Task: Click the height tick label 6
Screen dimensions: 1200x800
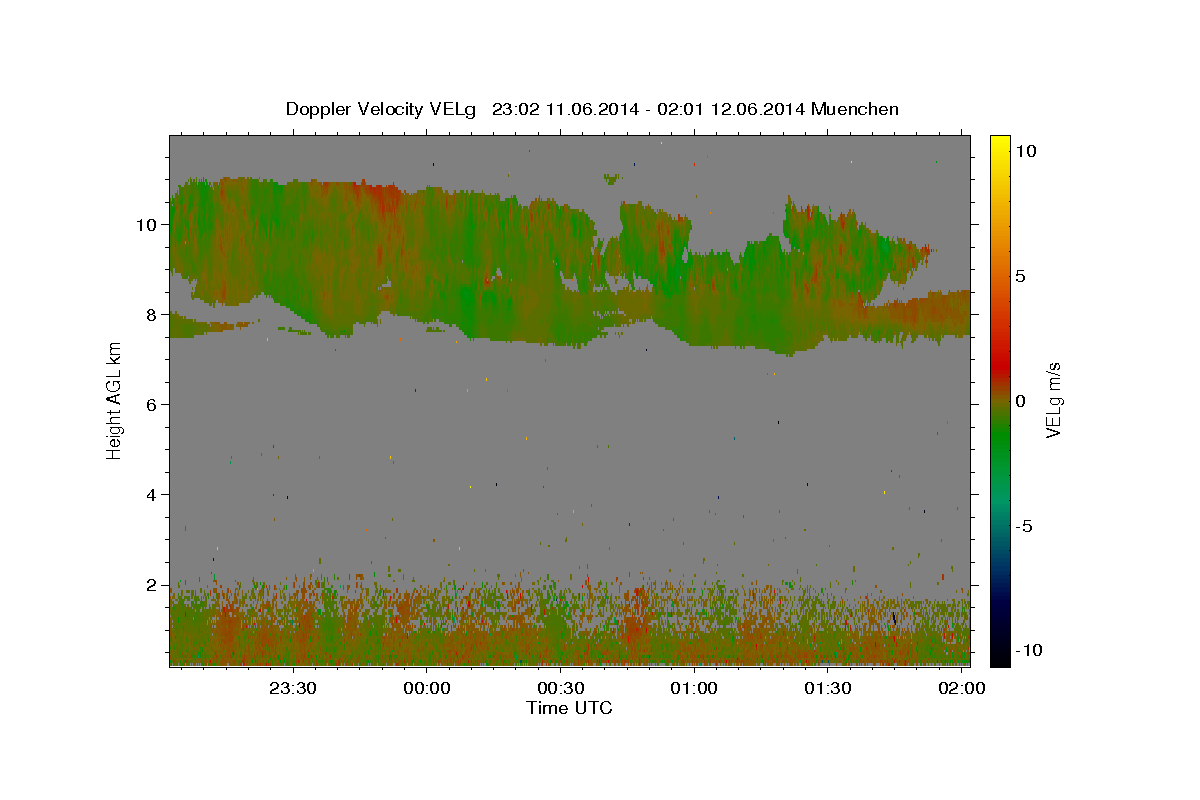Action: coord(151,404)
